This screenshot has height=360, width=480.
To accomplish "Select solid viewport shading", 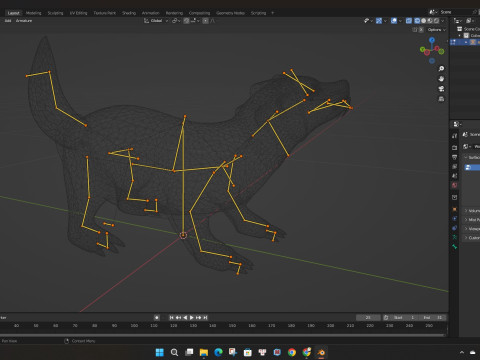I will click(424, 21).
